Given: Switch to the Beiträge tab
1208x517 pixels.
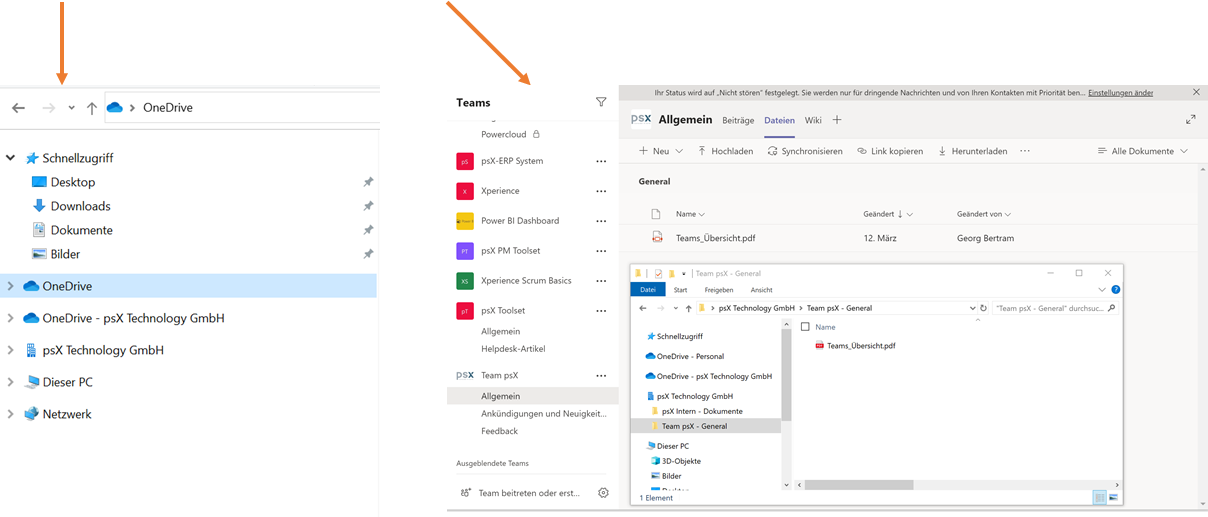Looking at the screenshot, I should (738, 120).
